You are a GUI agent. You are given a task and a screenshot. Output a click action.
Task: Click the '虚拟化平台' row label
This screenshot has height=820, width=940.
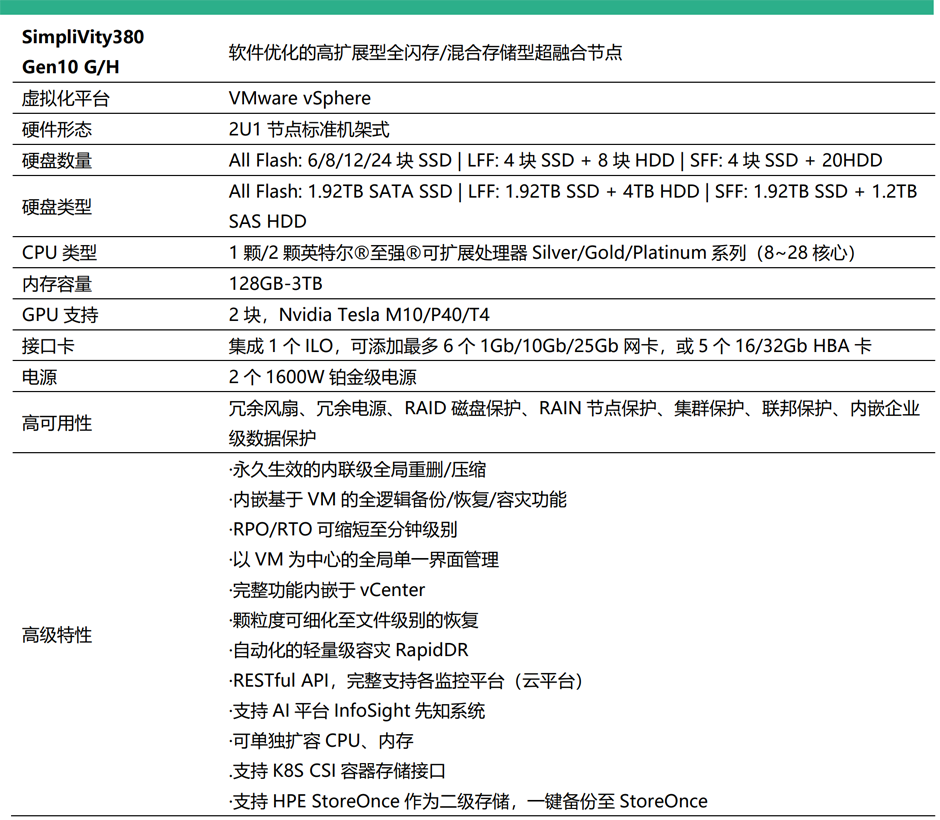click(x=66, y=98)
